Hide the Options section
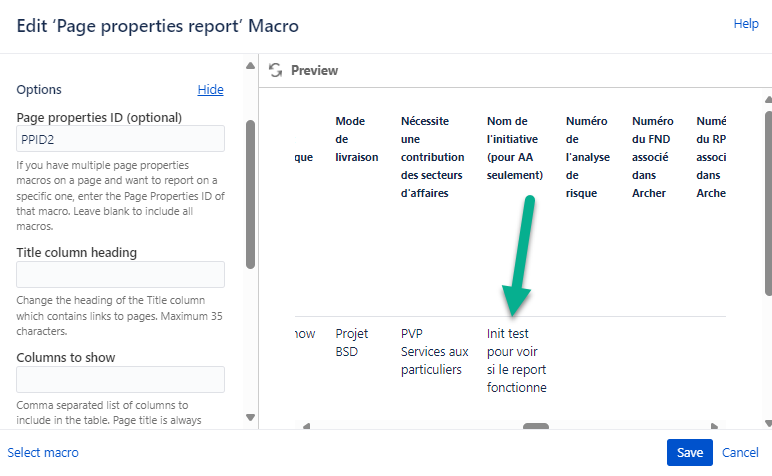 pyautogui.click(x=211, y=90)
